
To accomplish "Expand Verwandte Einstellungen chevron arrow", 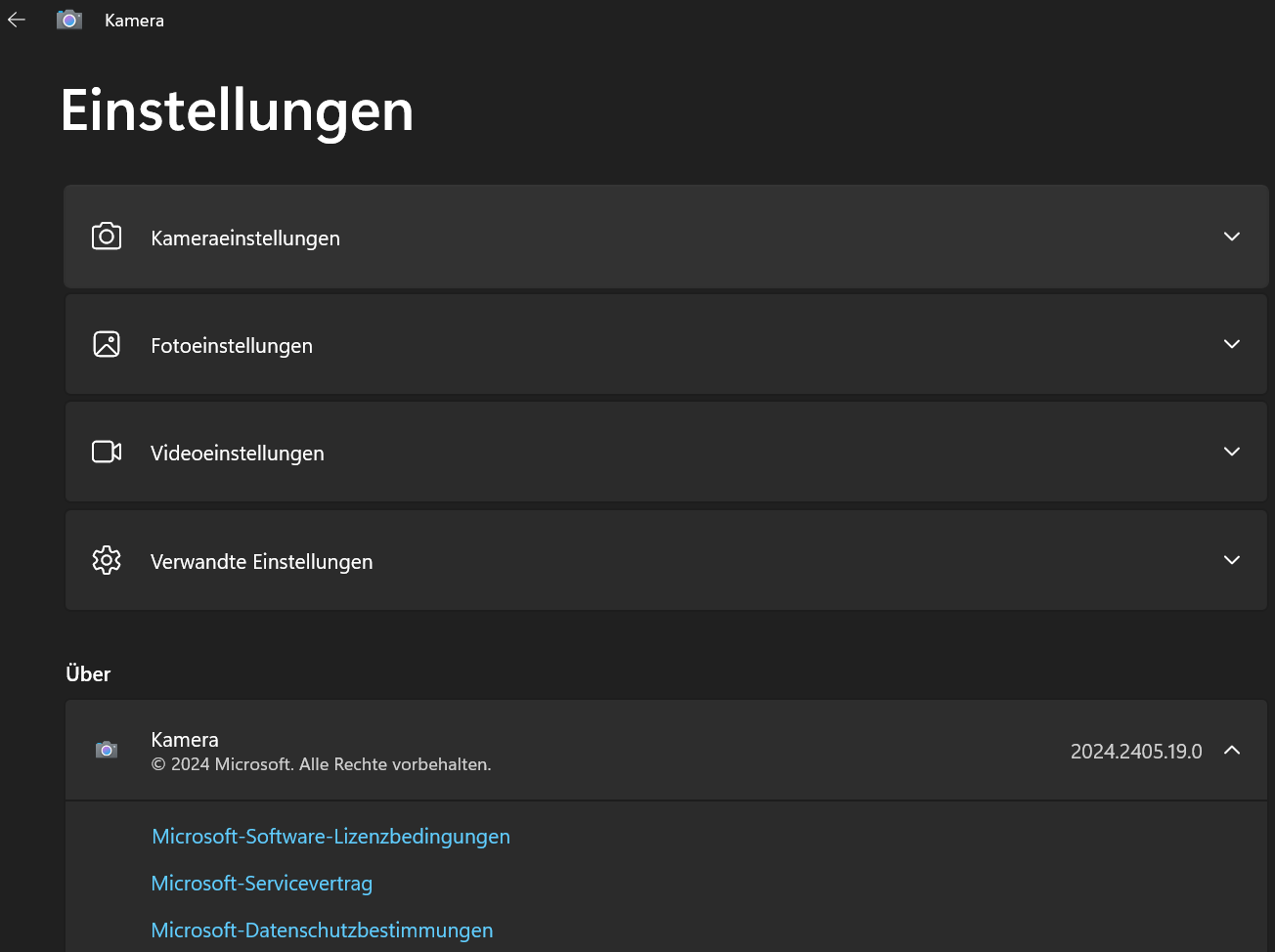I will [1232, 560].
